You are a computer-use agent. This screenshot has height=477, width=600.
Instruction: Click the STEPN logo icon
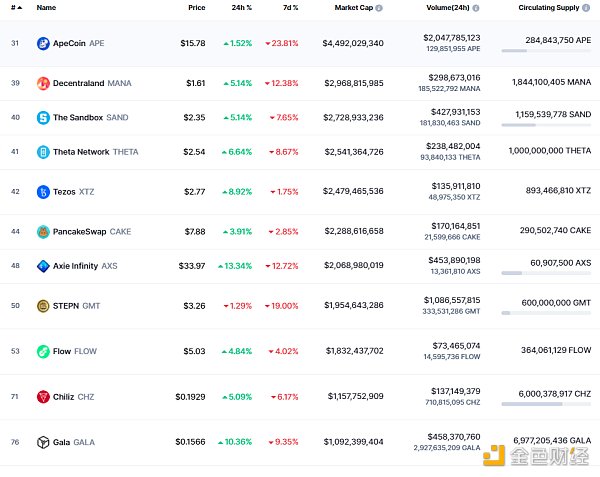coord(43,306)
